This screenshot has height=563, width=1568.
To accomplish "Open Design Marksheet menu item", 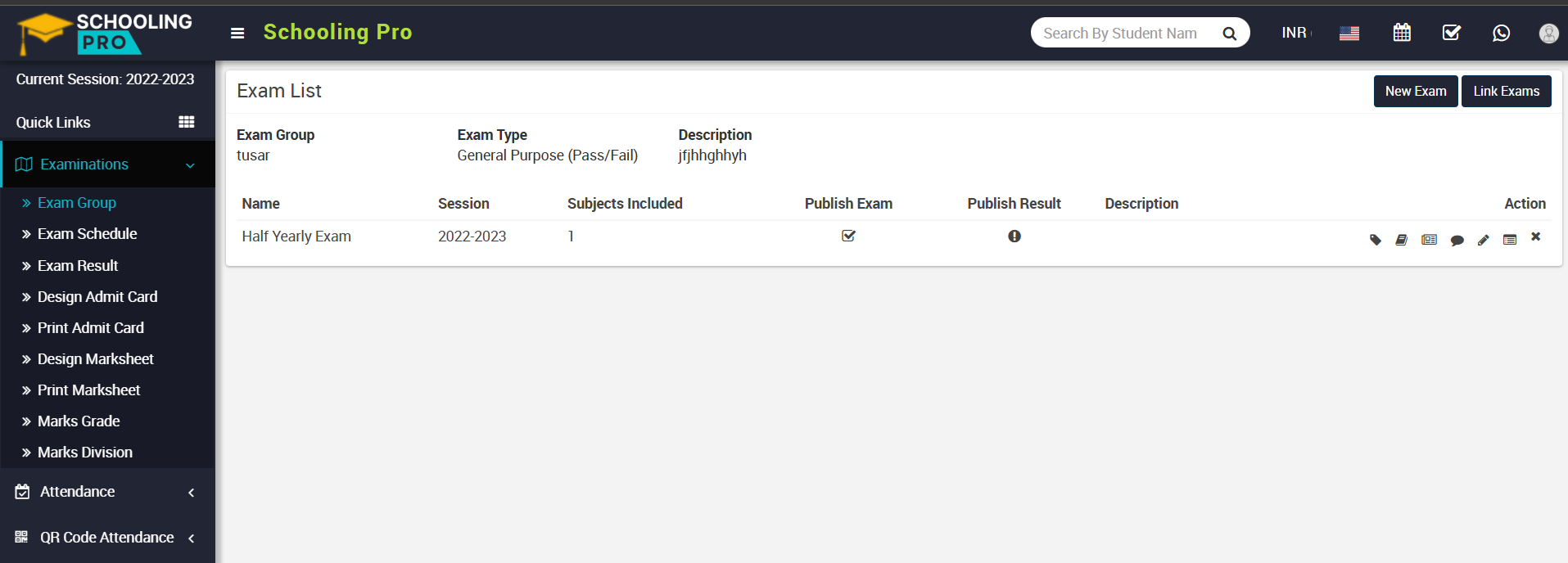I will click(96, 359).
